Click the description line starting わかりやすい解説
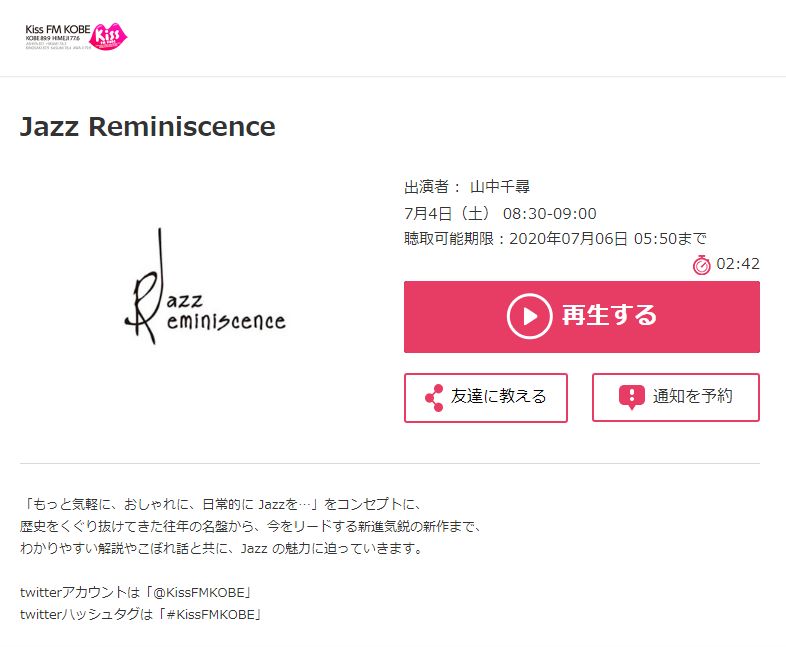This screenshot has height=647, width=786. click(x=221, y=548)
